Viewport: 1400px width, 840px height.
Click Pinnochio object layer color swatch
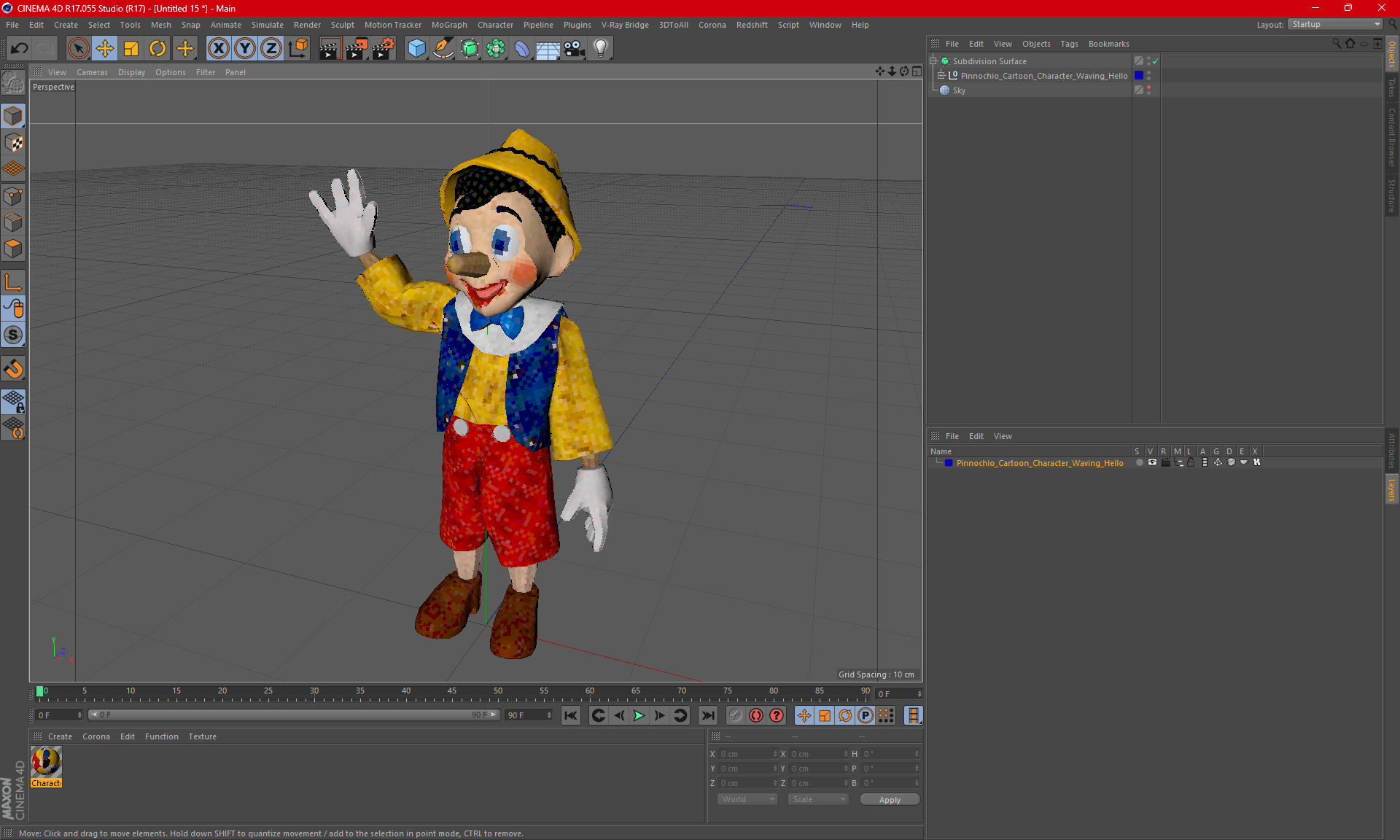point(1139,76)
